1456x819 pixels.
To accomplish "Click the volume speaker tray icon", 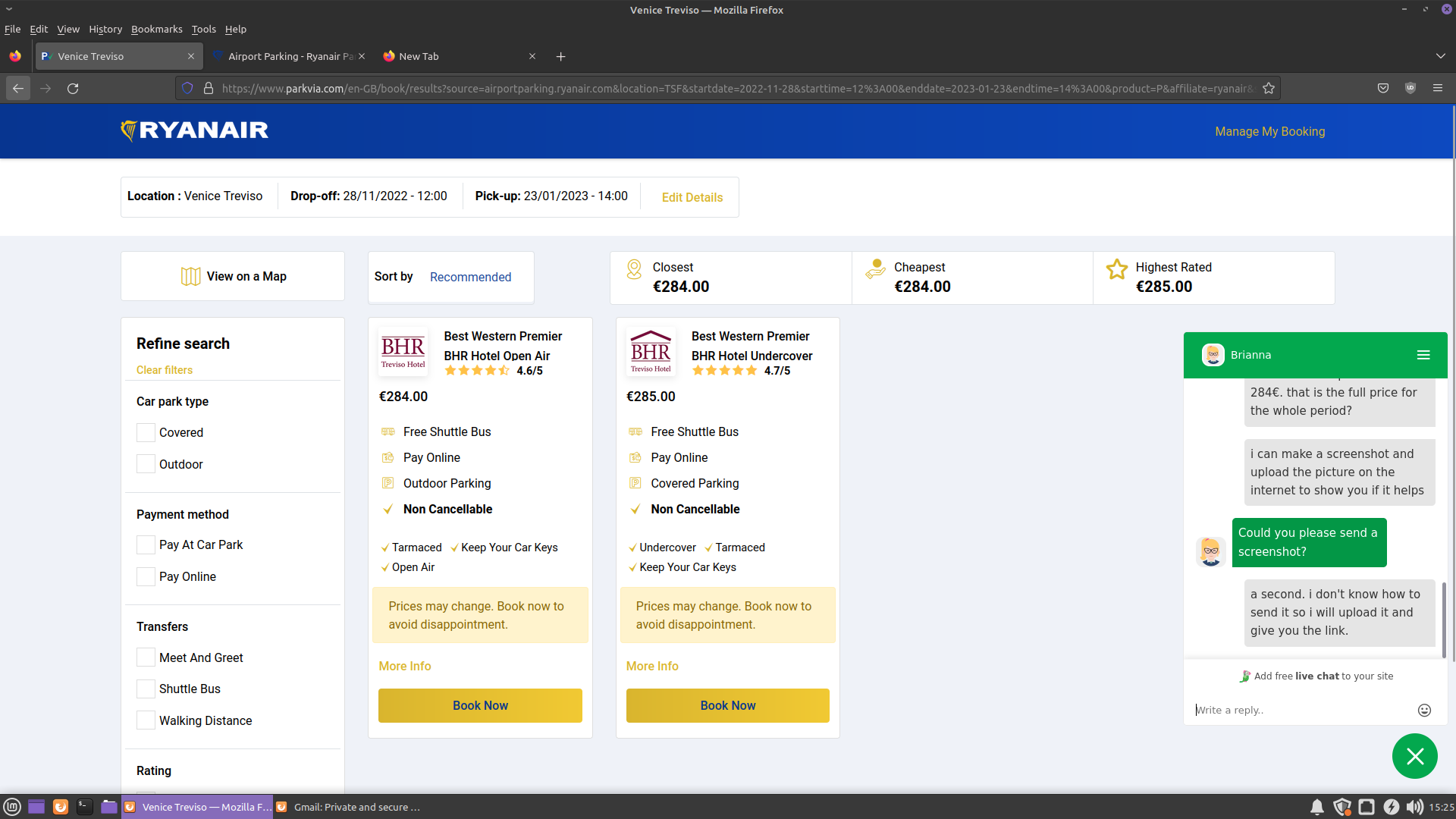I will pyautogui.click(x=1414, y=807).
